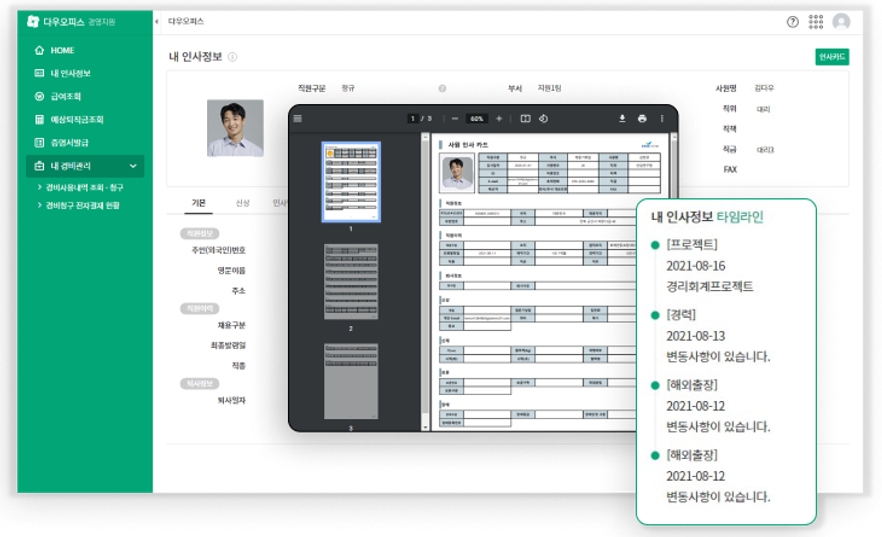Click the [프로젝트] timeline entry
Screen dimensions: 882x537
coord(692,245)
